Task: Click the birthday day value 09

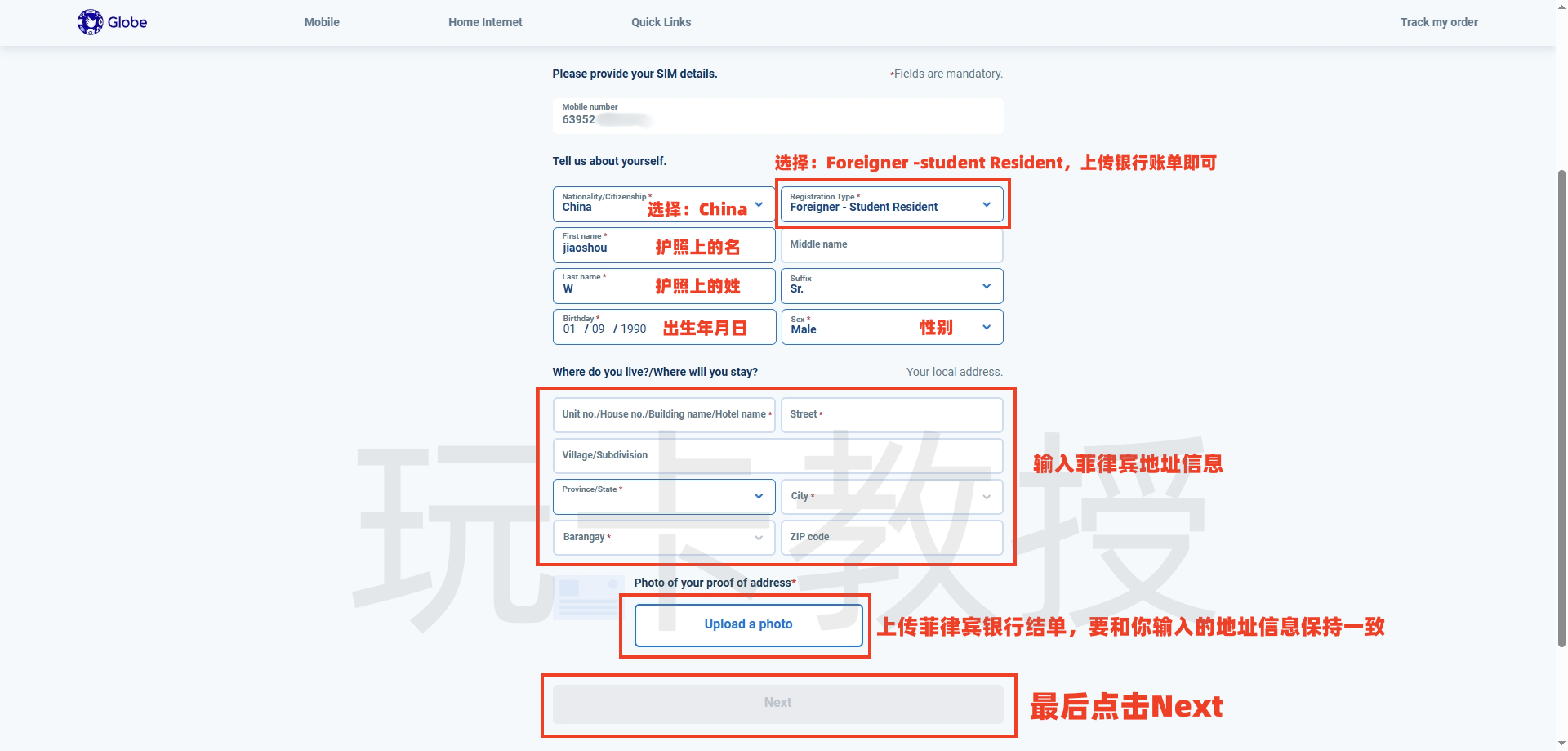Action: point(598,329)
